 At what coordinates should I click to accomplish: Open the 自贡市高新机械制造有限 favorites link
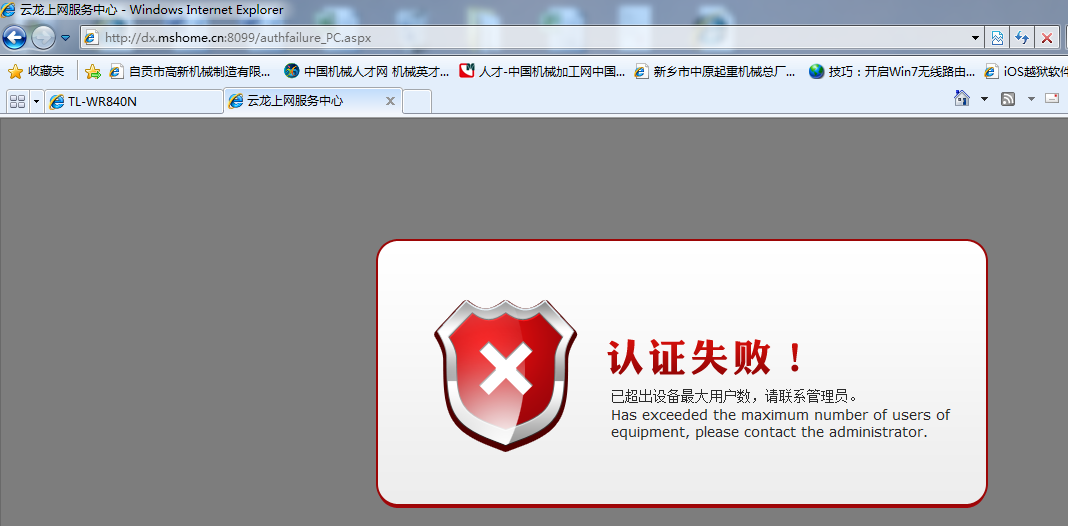tap(190, 71)
